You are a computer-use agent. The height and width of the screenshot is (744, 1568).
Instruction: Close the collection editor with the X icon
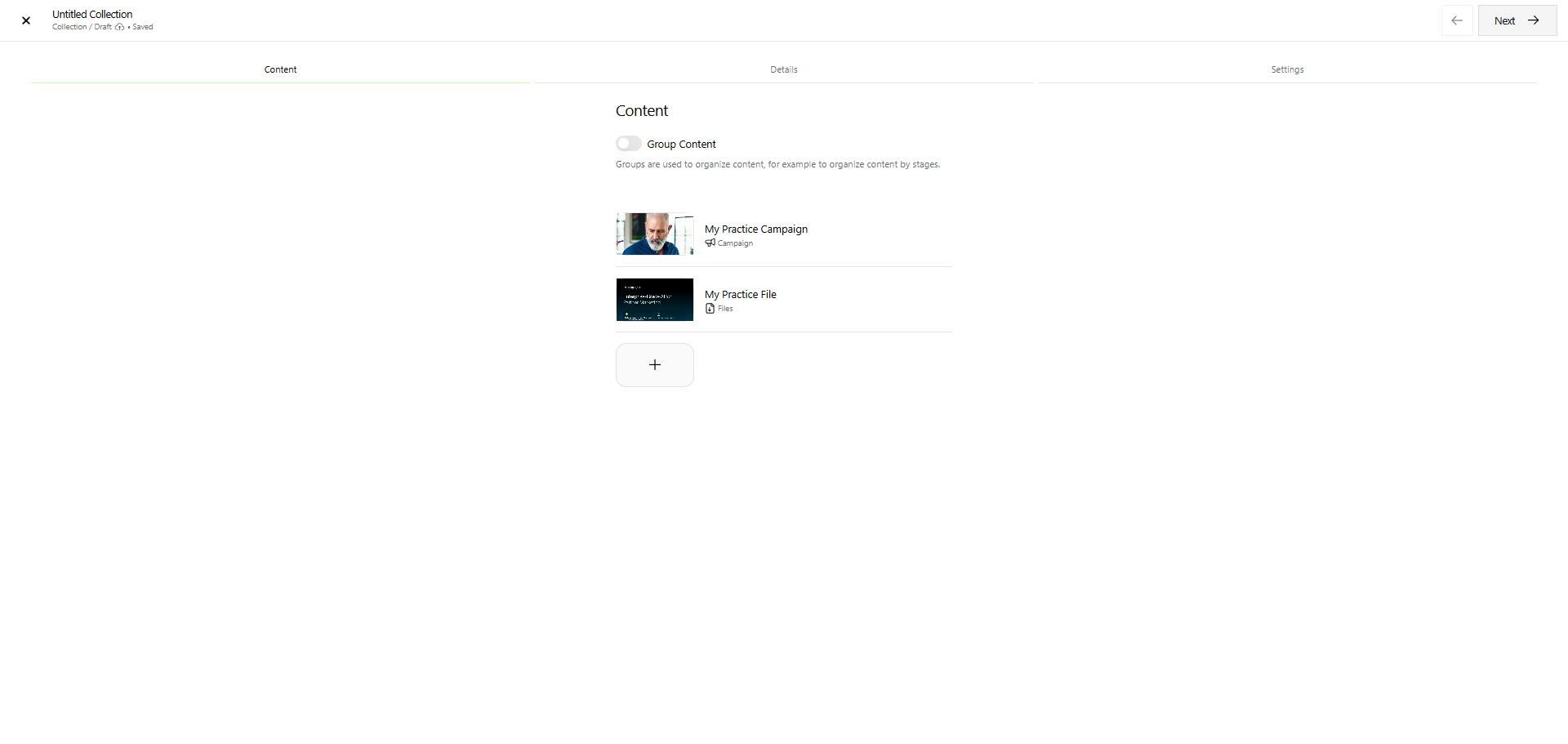[26, 20]
